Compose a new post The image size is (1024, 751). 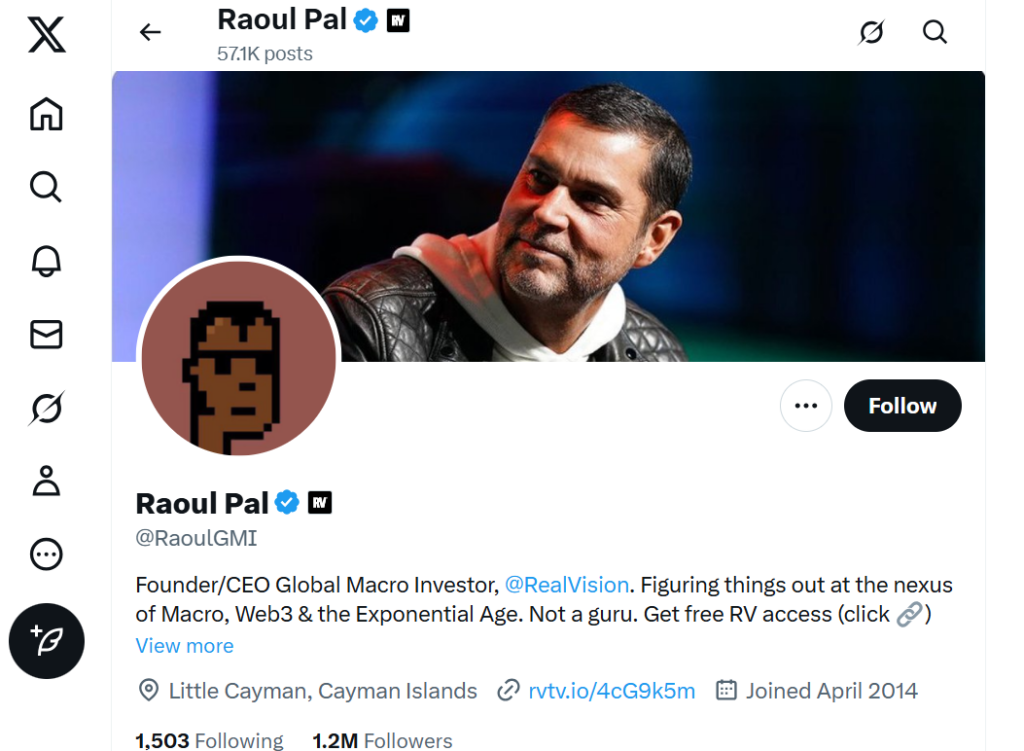click(46, 641)
